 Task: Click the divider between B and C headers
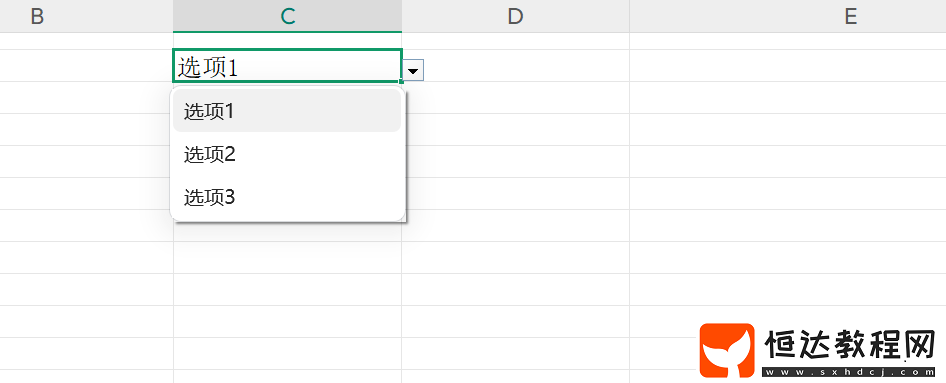(173, 16)
